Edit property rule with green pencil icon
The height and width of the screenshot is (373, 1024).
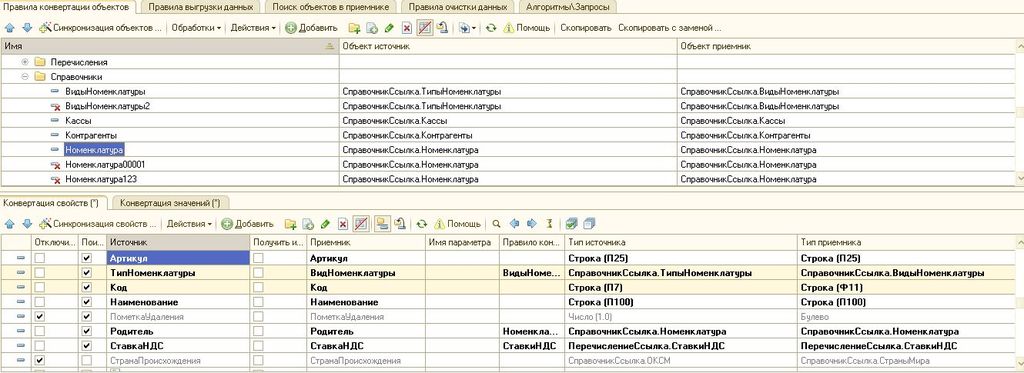pos(325,223)
